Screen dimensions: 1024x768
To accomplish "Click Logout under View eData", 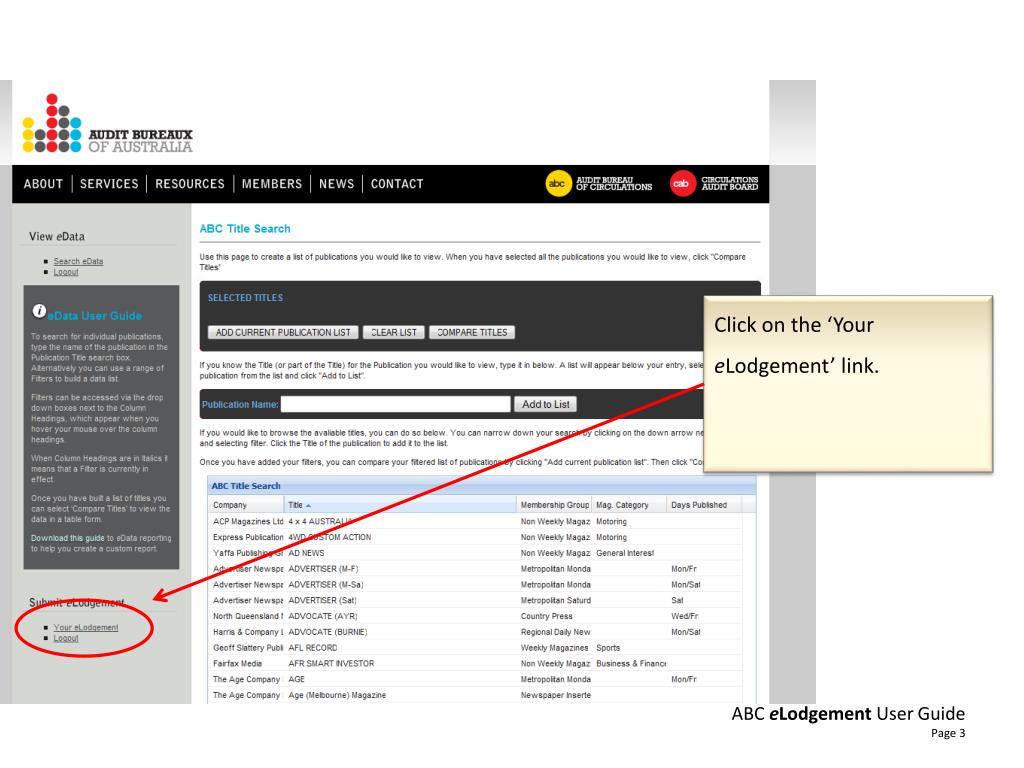I will (x=66, y=272).
